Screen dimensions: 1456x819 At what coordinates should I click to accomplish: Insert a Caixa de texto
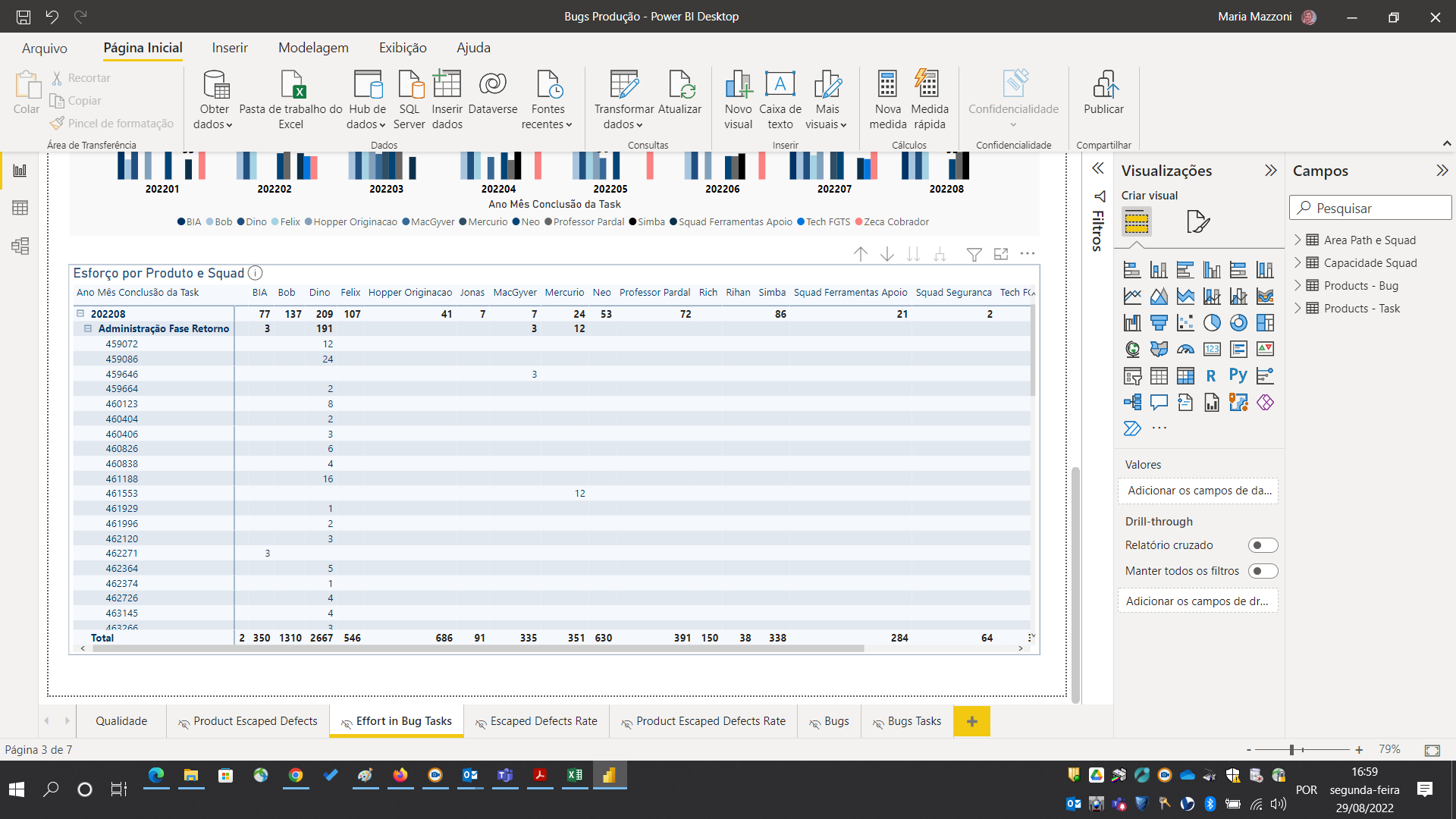tap(780, 99)
